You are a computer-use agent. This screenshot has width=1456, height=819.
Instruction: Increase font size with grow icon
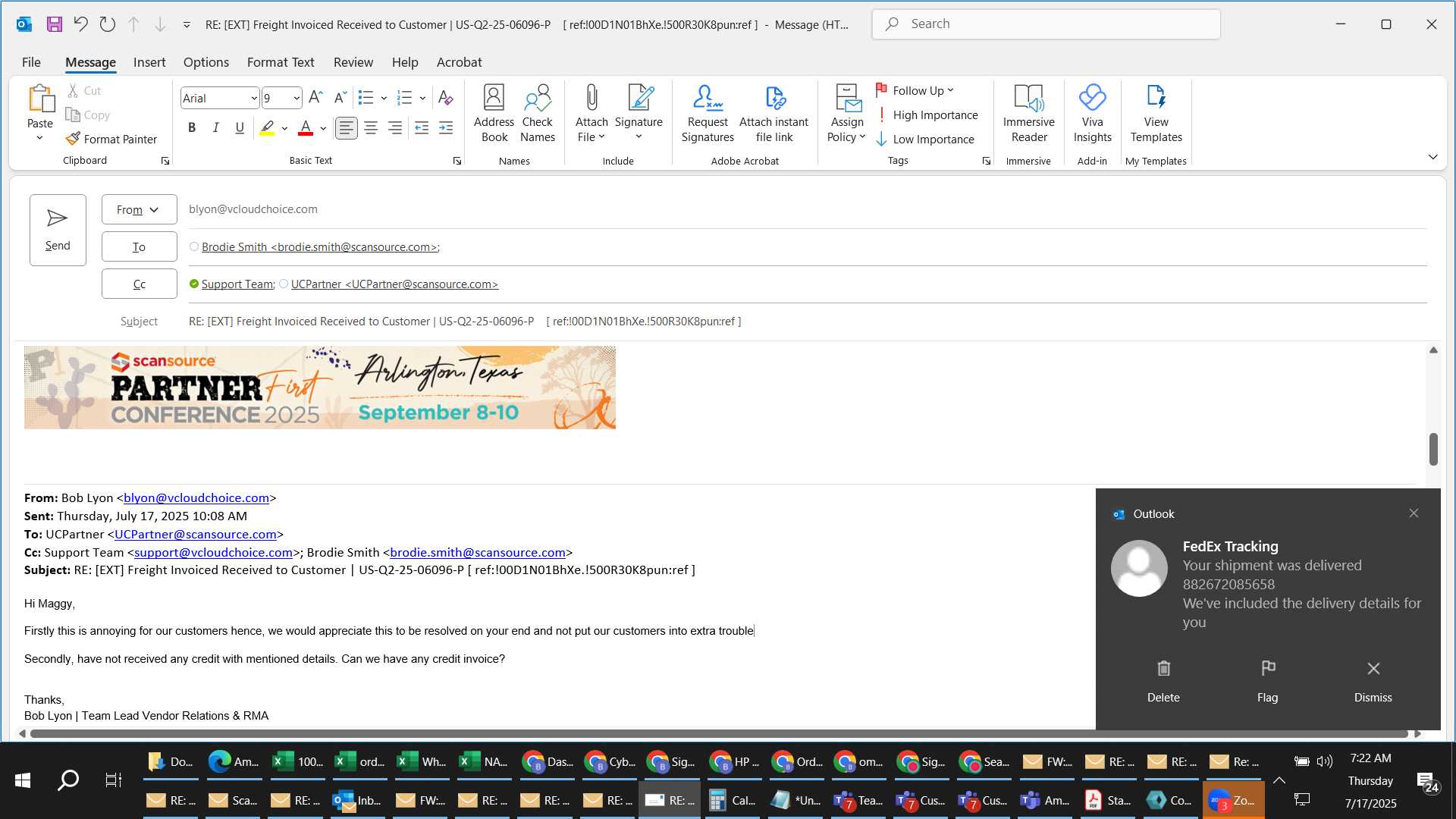315,98
